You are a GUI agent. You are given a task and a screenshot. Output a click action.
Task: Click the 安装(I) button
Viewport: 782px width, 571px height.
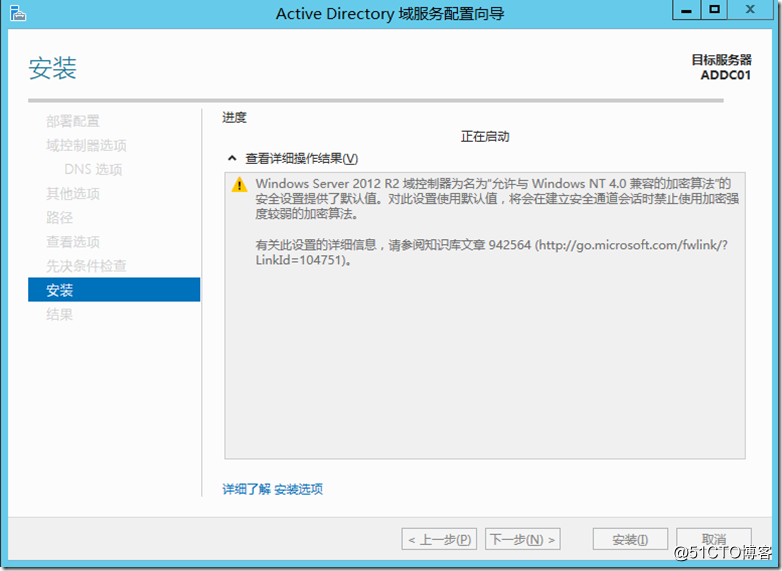pyautogui.click(x=630, y=539)
